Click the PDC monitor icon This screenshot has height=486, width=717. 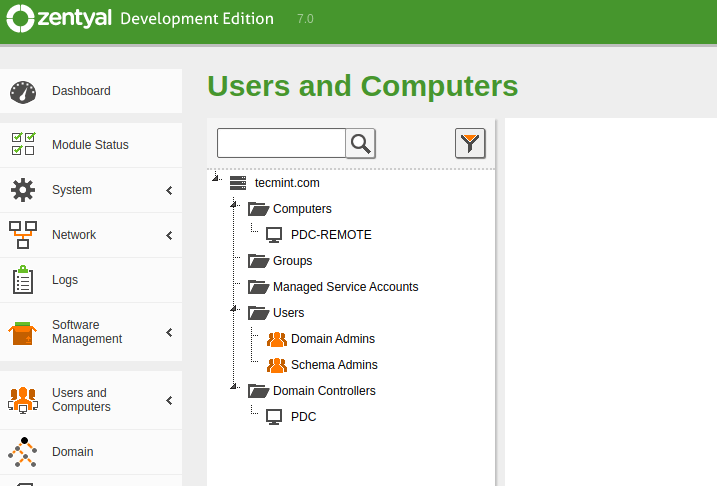click(274, 417)
